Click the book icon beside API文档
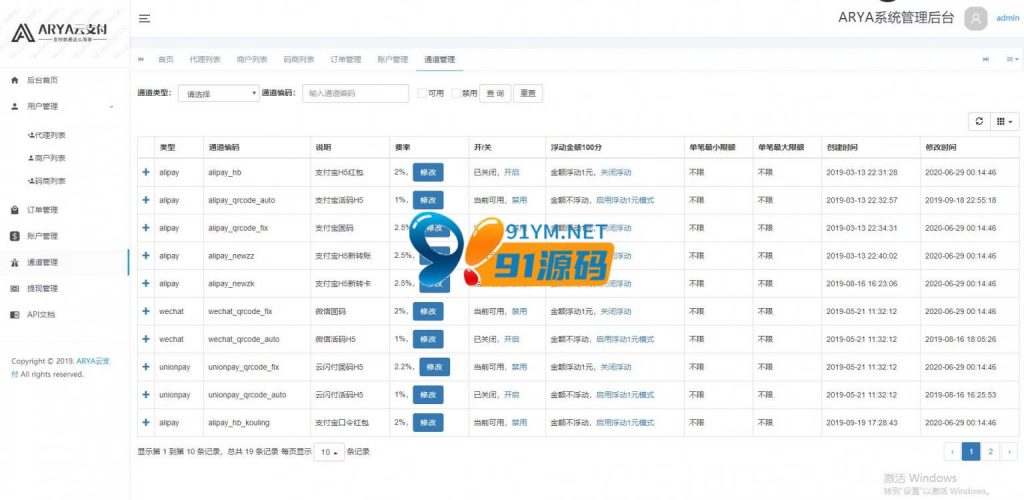This screenshot has width=1024, height=500. point(15,315)
